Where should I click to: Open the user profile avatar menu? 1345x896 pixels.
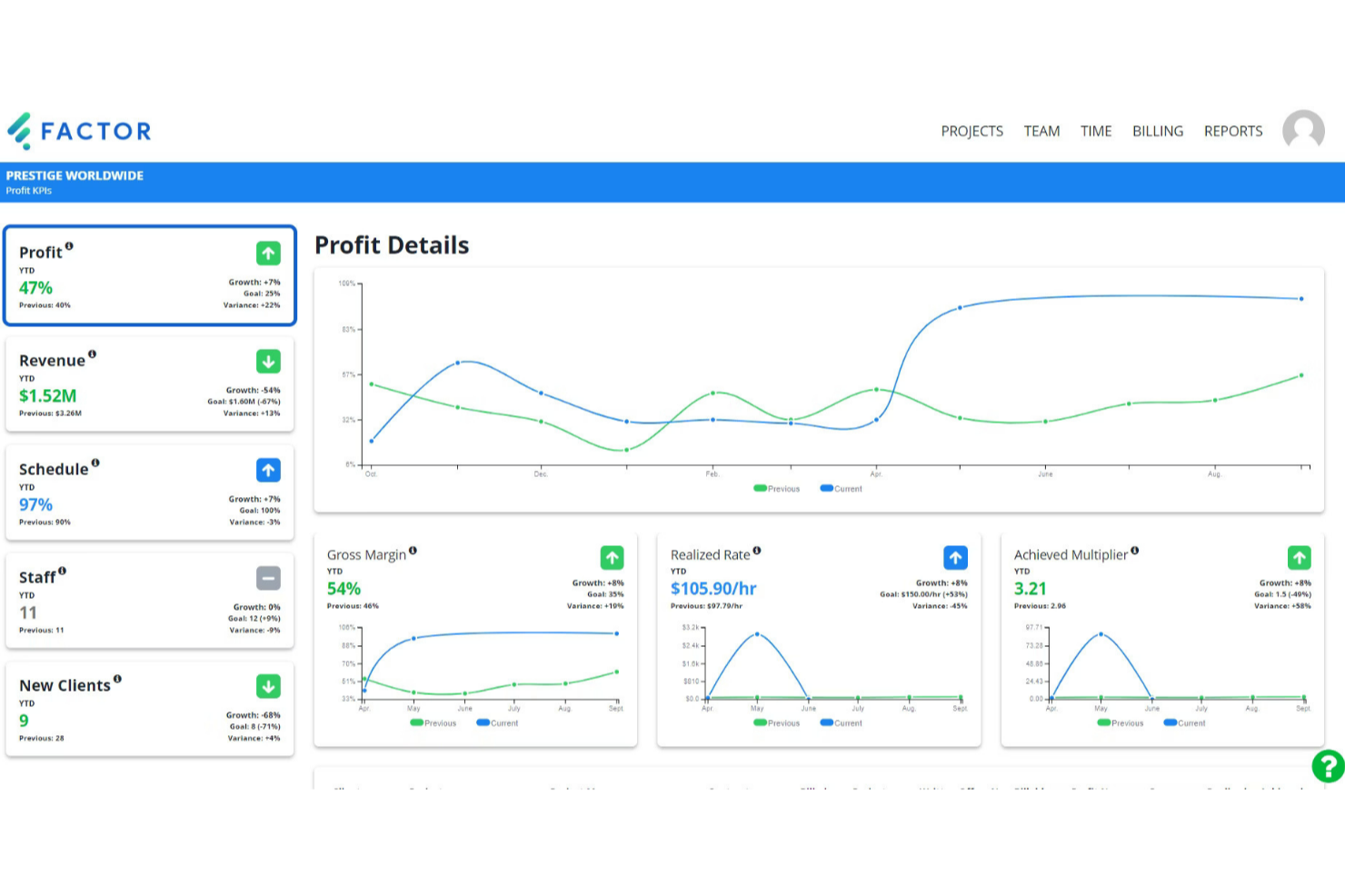(1303, 131)
